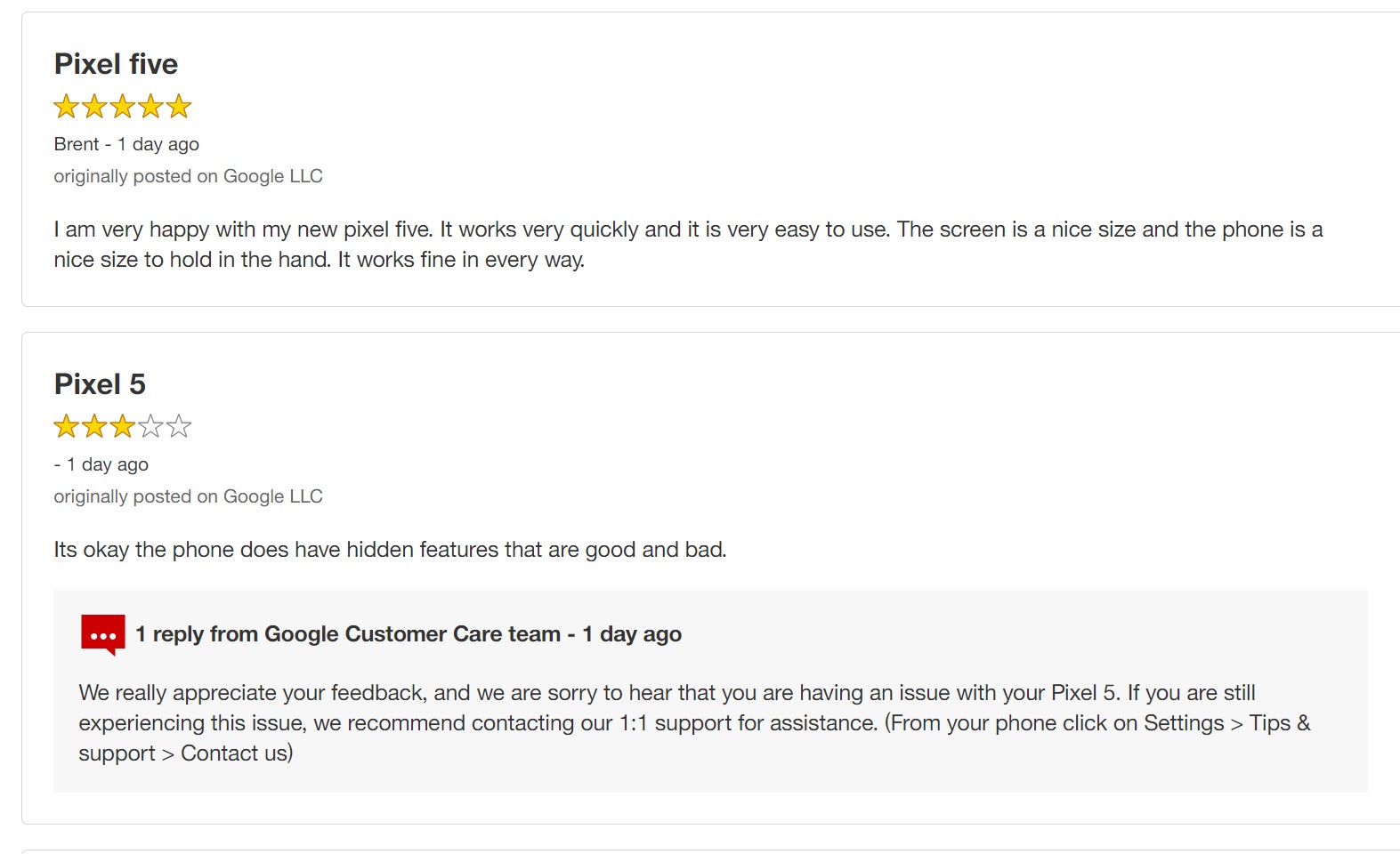Click reviewer name Brent
1400x854 pixels.
pyautogui.click(x=77, y=144)
